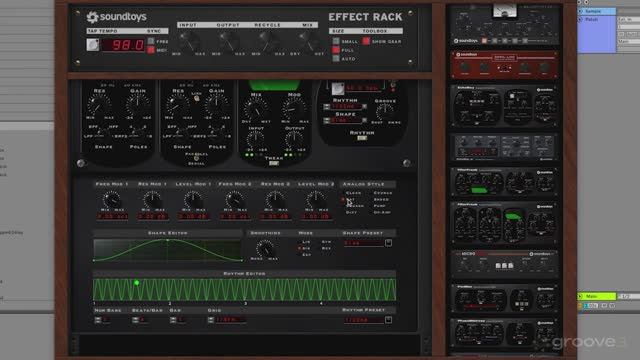The height and width of the screenshot is (360, 640).
Task: Click filter two Gain knob
Action: [216, 105]
